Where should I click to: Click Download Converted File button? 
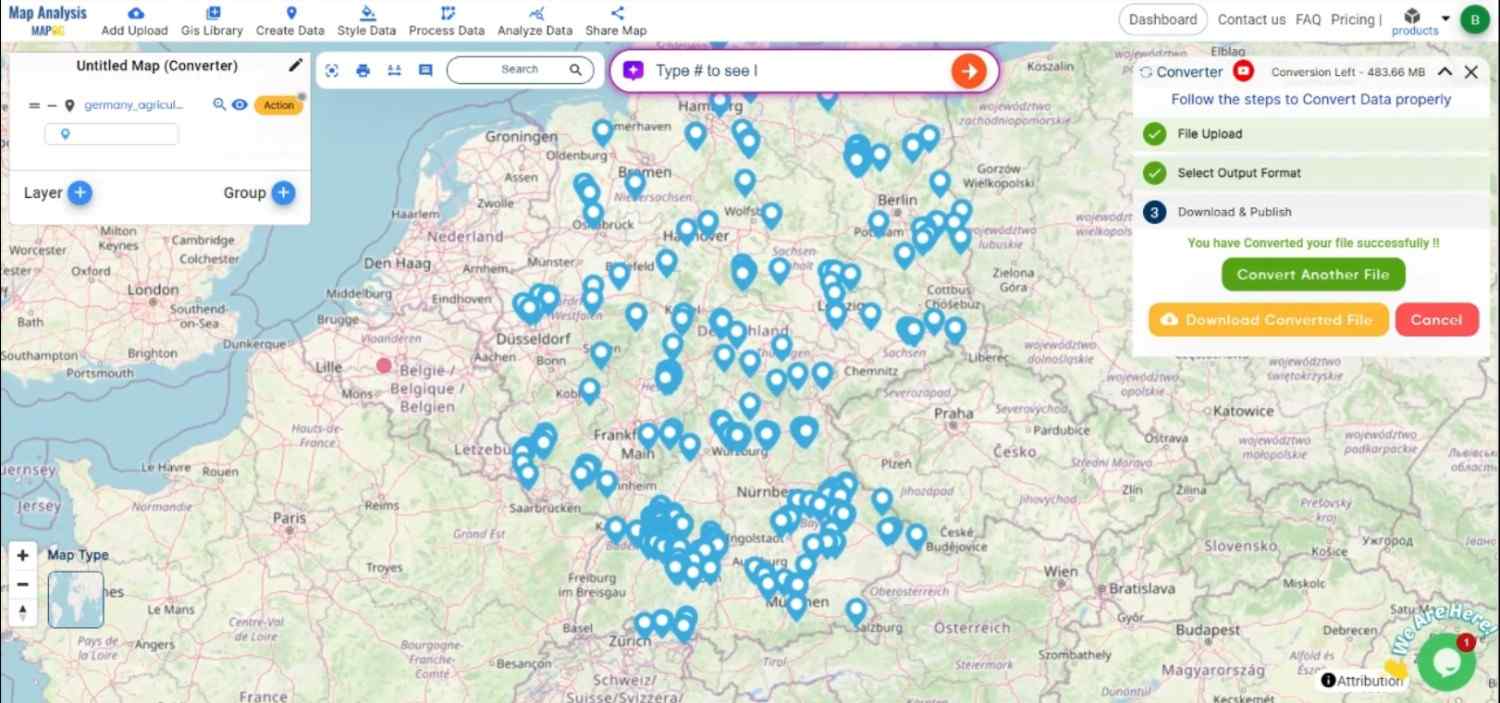[1268, 320]
